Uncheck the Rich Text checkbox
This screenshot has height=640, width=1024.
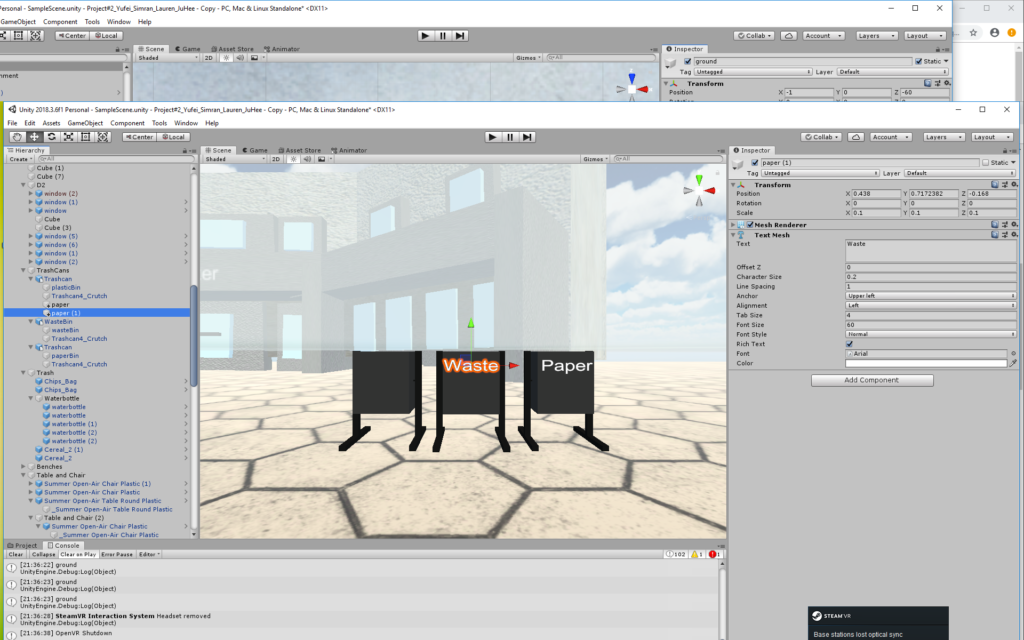[x=850, y=344]
